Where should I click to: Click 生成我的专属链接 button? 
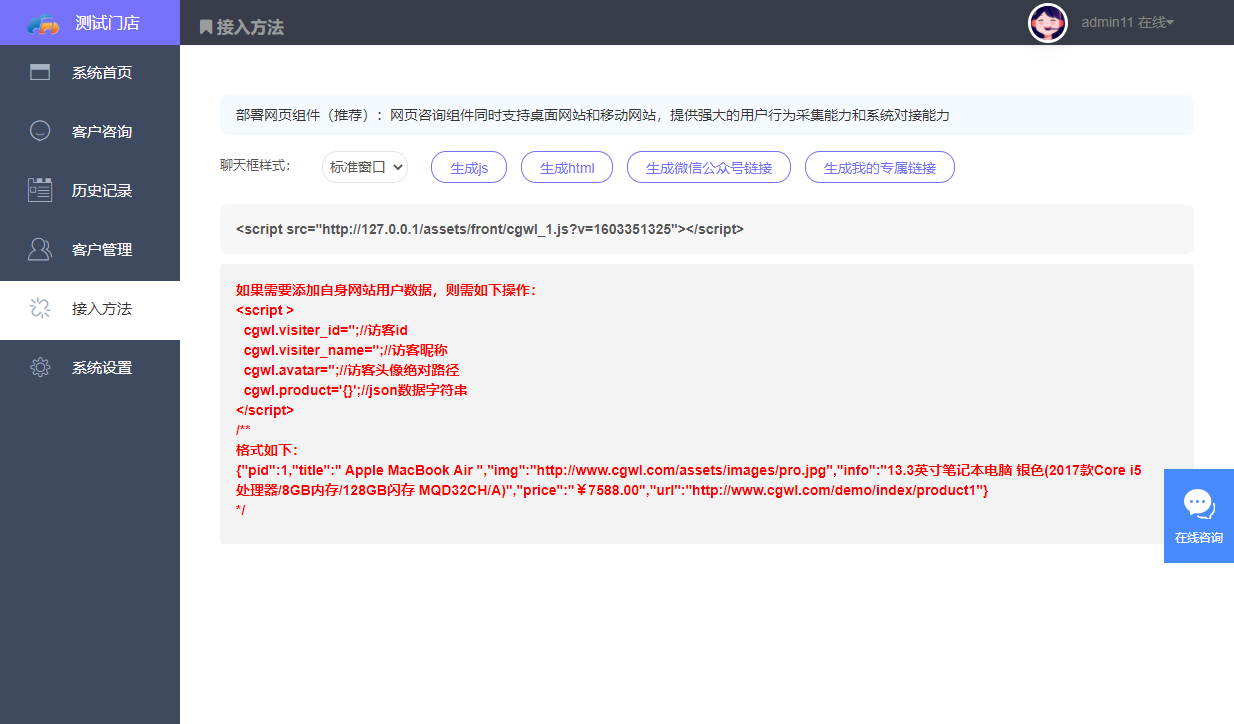pos(879,168)
